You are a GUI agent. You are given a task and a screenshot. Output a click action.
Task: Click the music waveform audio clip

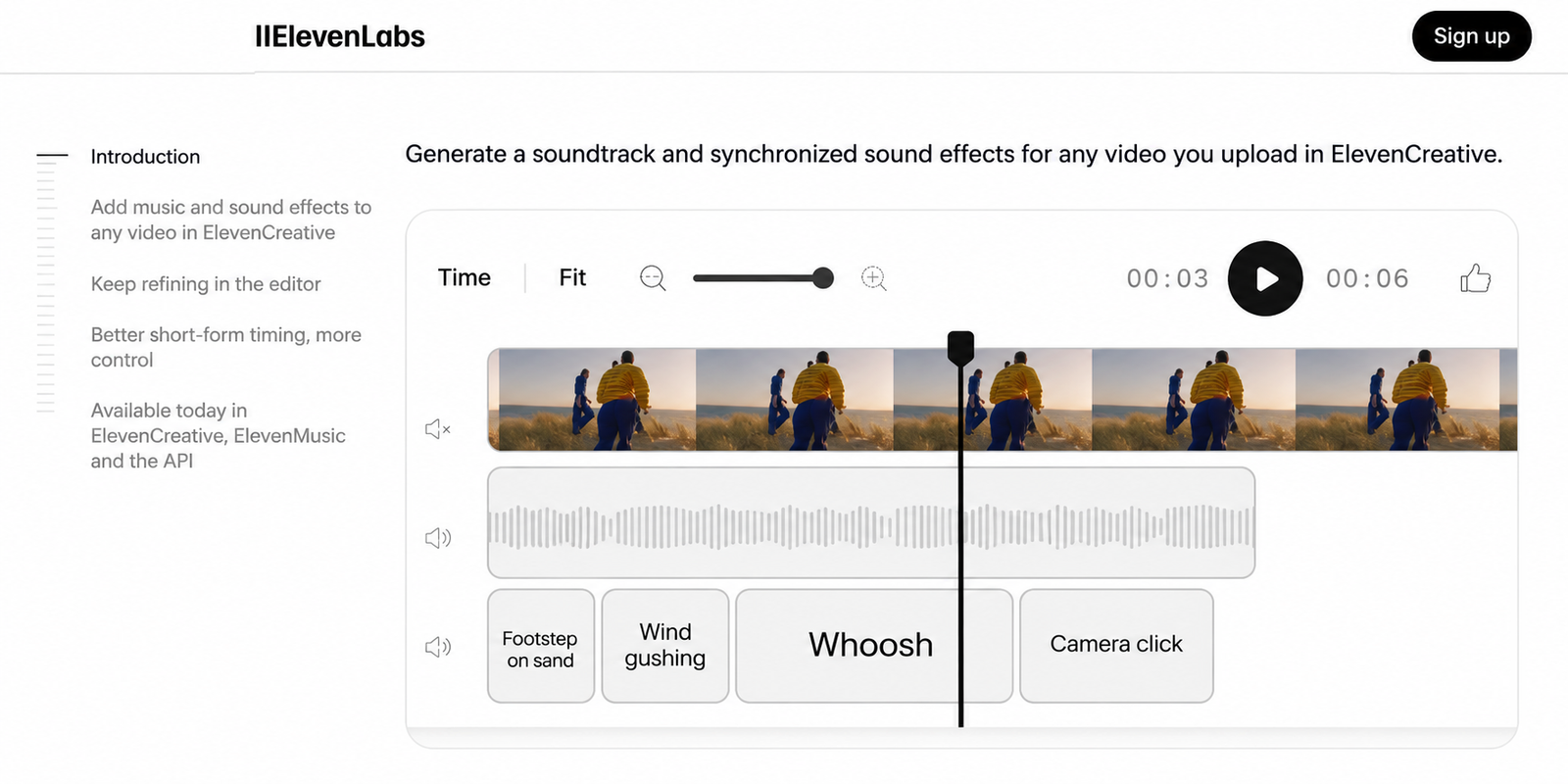click(x=871, y=523)
